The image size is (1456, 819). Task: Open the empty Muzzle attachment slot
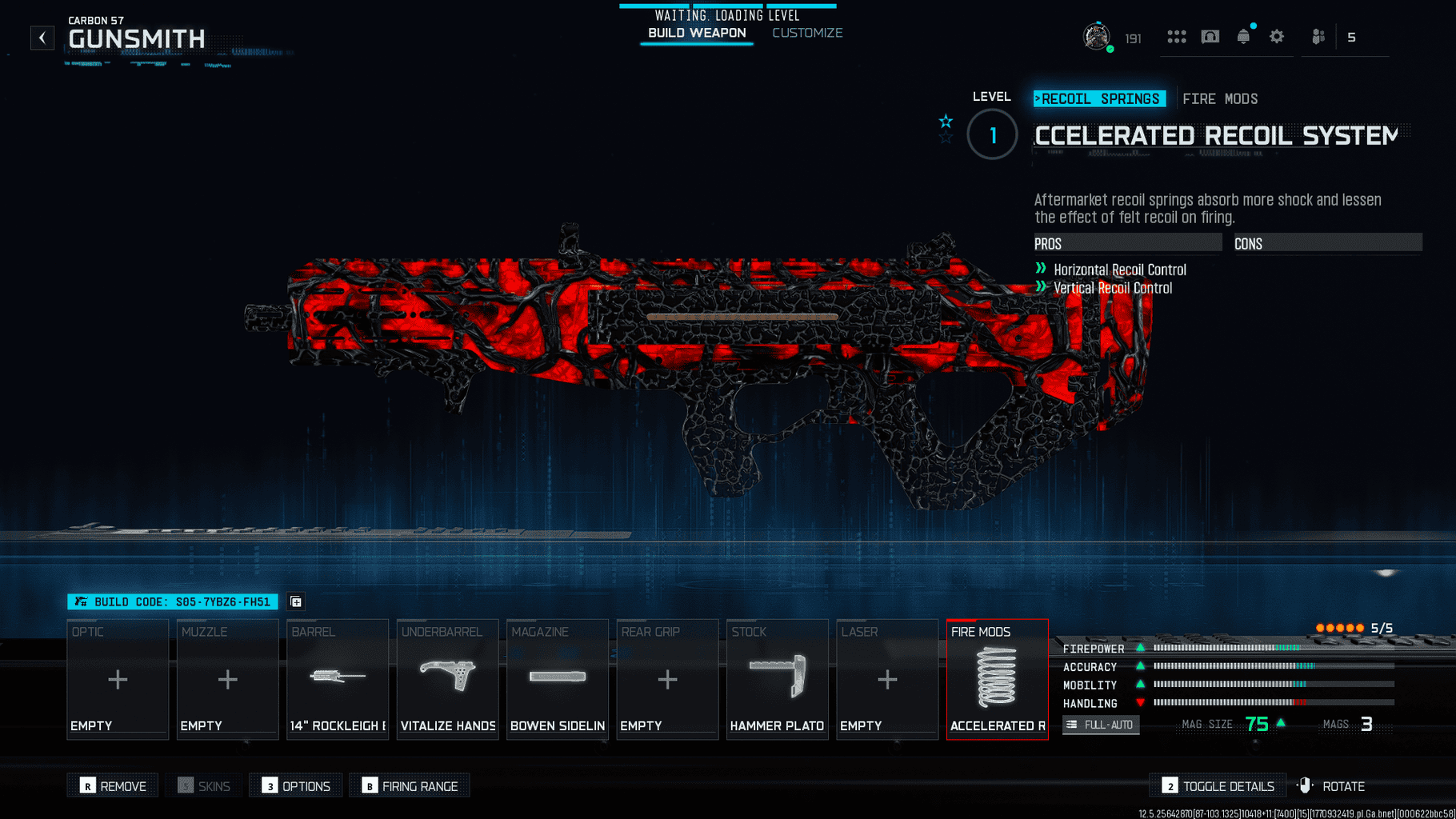tap(227, 679)
